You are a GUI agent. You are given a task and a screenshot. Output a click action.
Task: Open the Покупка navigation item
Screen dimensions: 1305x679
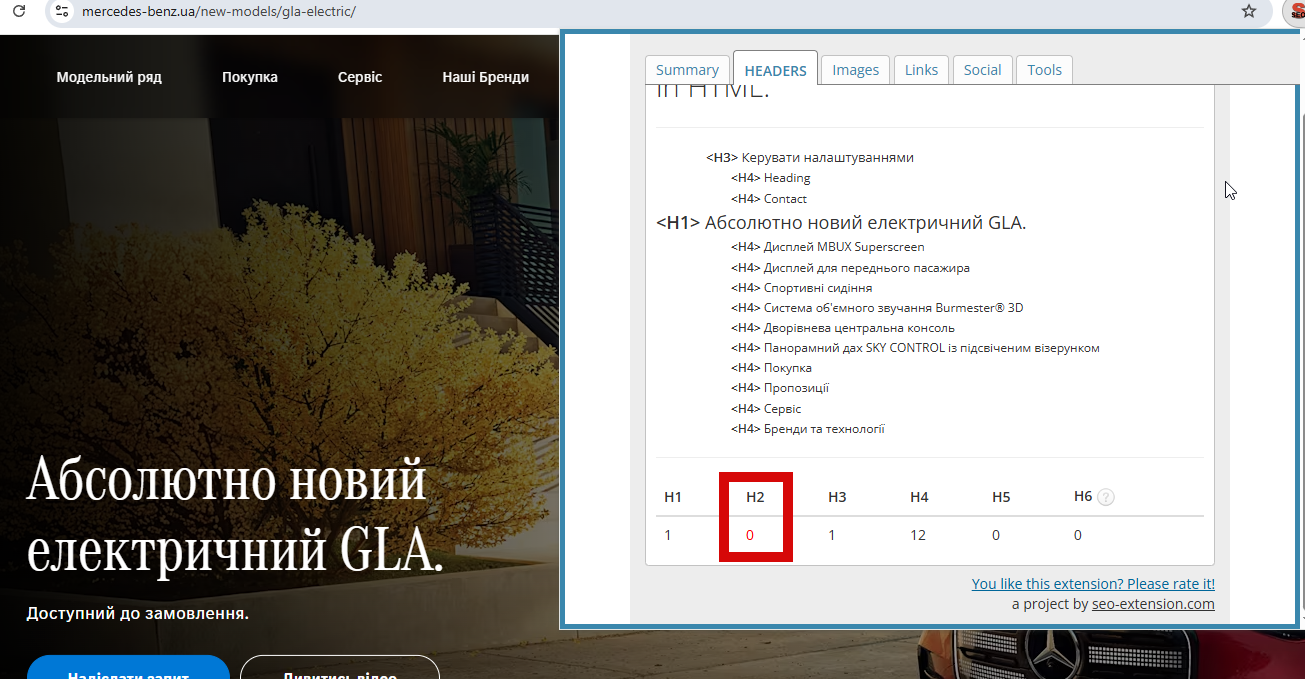point(250,77)
